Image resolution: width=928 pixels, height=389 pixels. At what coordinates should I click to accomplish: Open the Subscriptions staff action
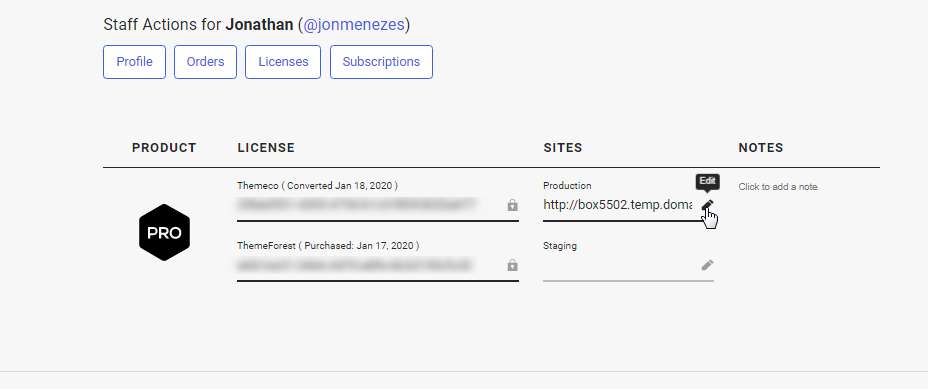point(381,62)
